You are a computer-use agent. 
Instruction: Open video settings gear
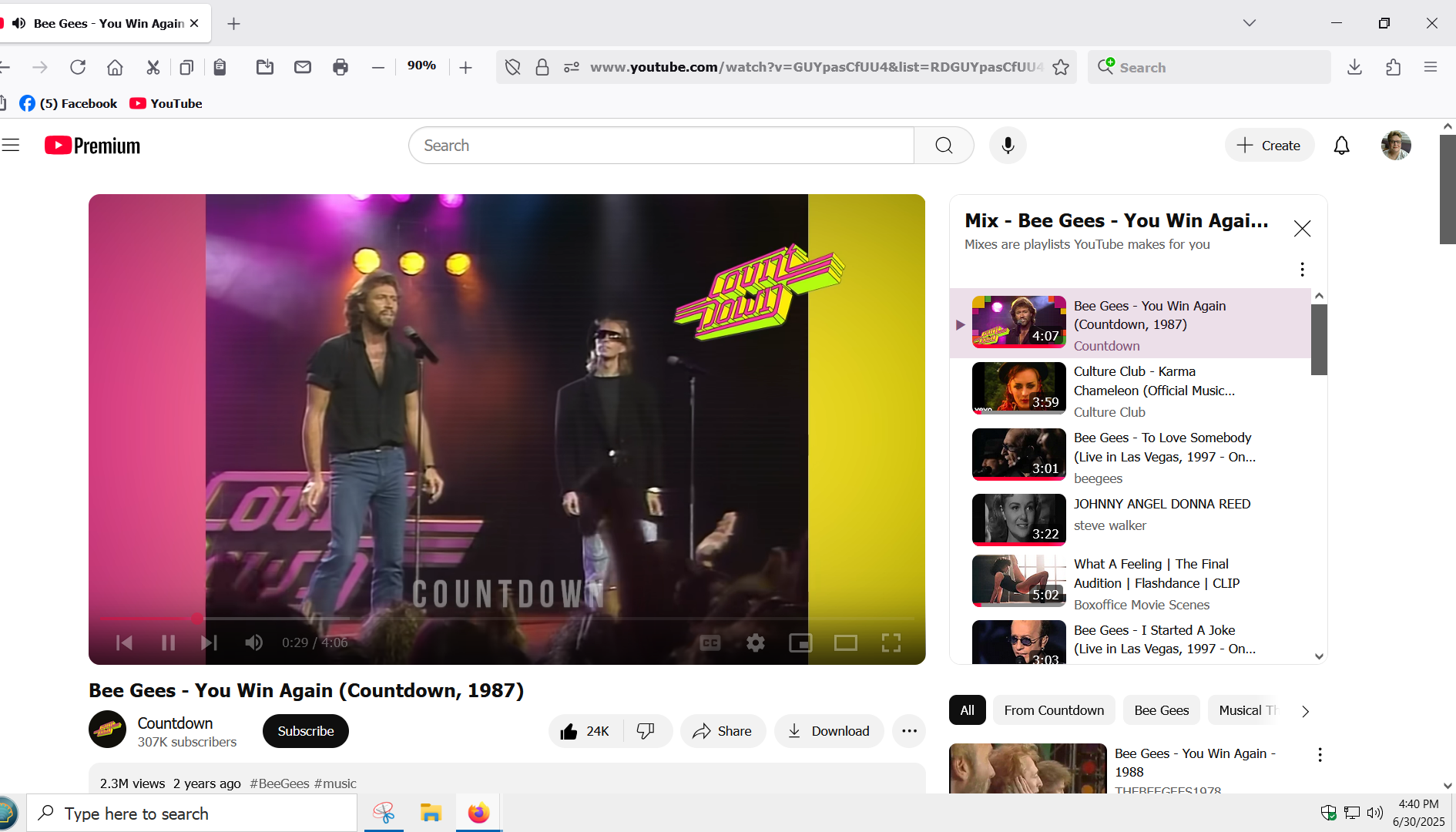755,642
